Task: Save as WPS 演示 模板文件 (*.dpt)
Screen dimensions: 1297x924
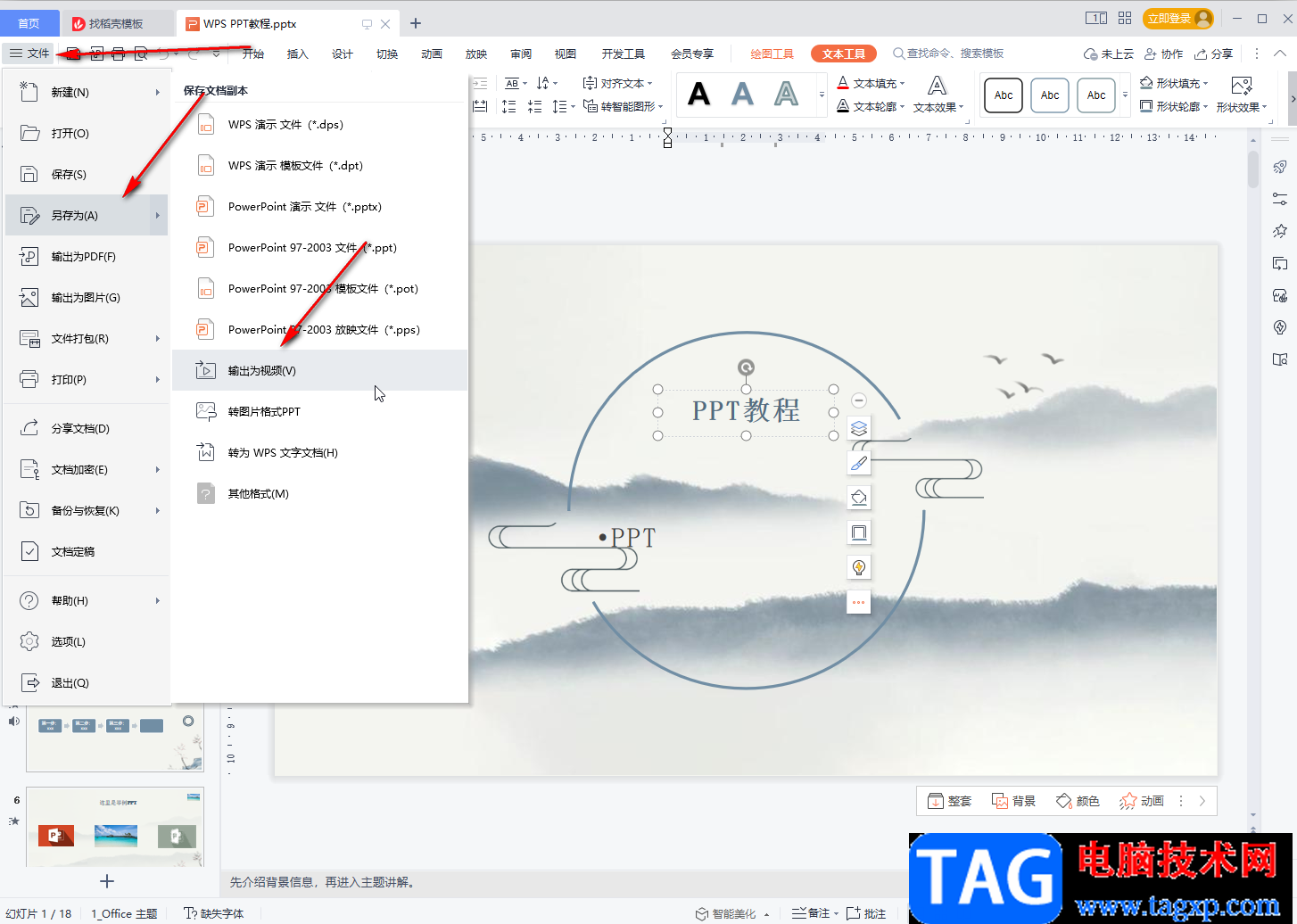Action: [319, 165]
